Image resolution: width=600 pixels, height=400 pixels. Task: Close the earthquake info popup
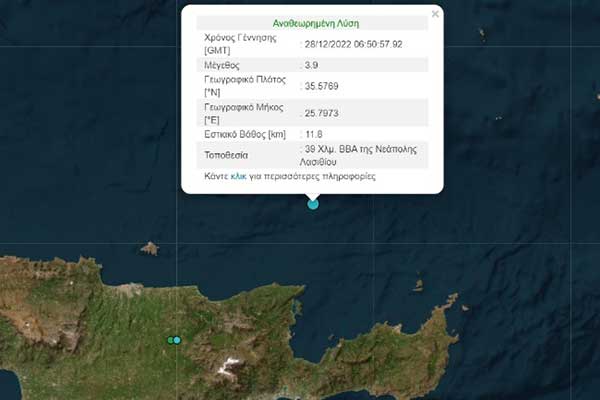[434, 14]
